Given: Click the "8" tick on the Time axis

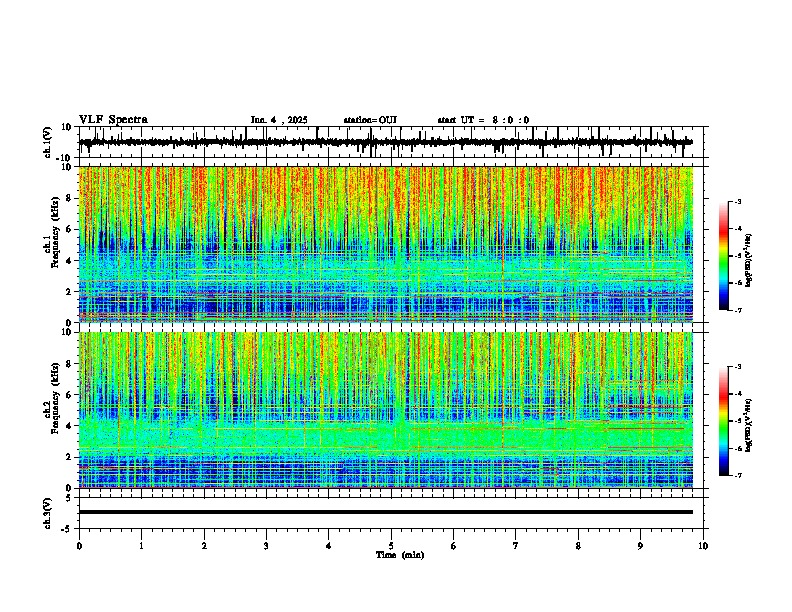Looking at the screenshot, I should [578, 546].
